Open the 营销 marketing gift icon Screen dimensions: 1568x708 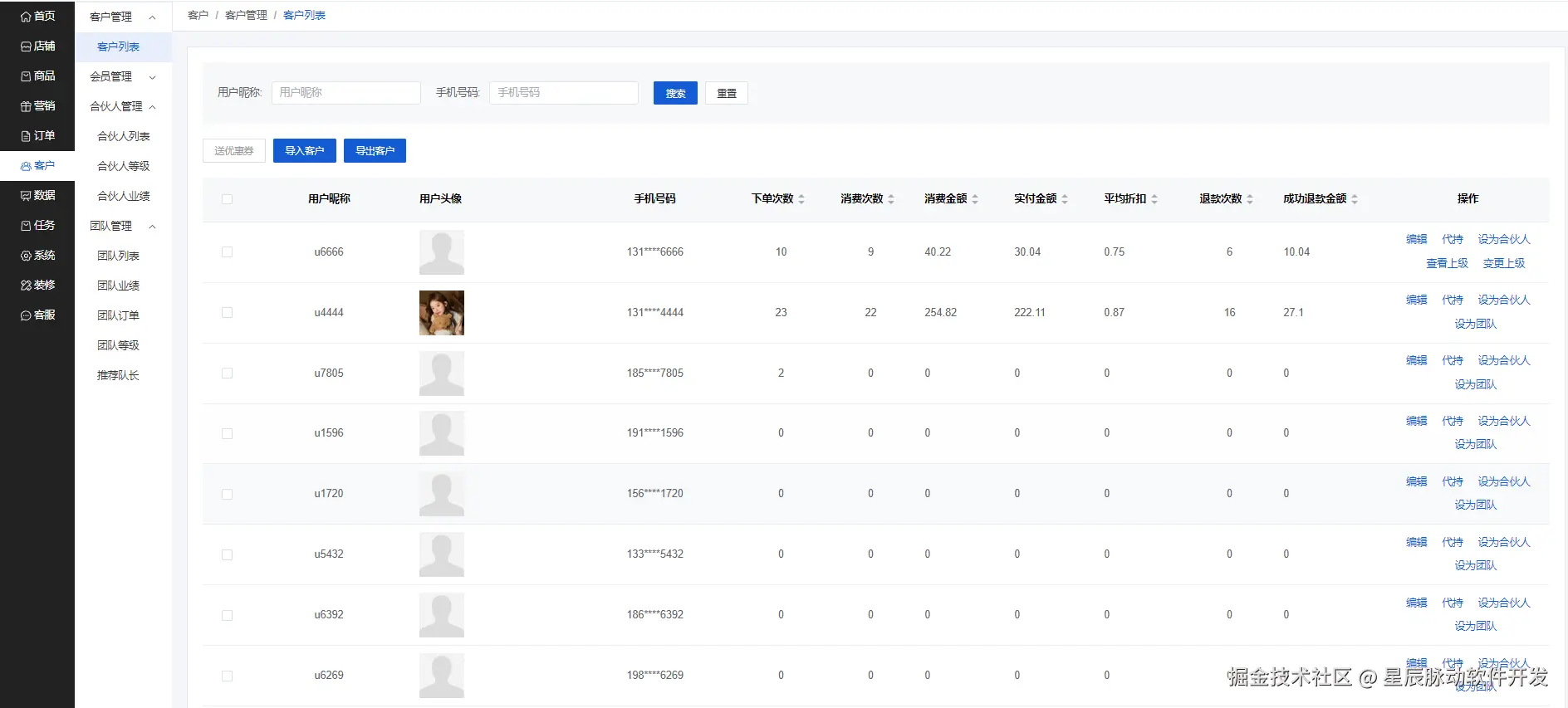tap(26, 106)
